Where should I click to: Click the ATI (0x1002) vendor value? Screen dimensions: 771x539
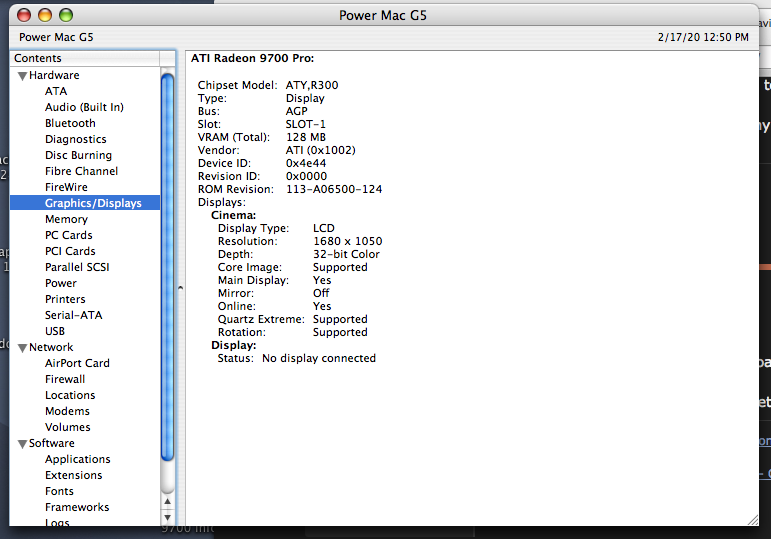click(321, 150)
